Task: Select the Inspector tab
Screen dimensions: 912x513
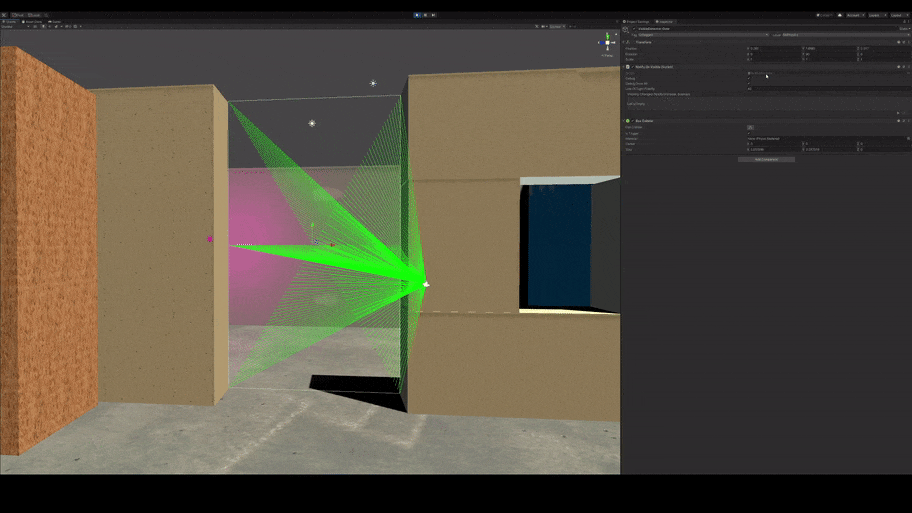Action: point(664,22)
